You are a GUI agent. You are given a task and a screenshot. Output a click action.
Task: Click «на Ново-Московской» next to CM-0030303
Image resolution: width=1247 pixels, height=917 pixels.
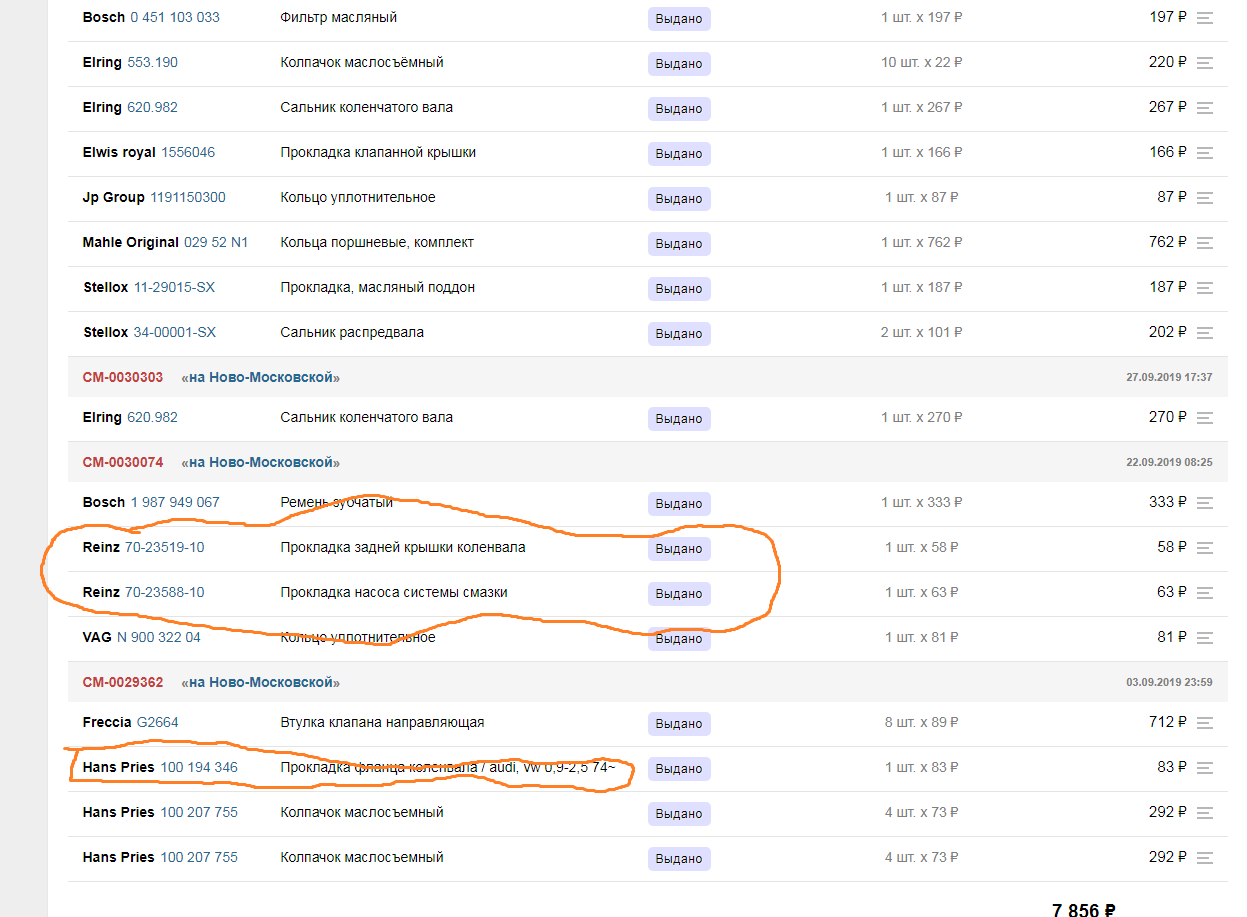(260, 377)
